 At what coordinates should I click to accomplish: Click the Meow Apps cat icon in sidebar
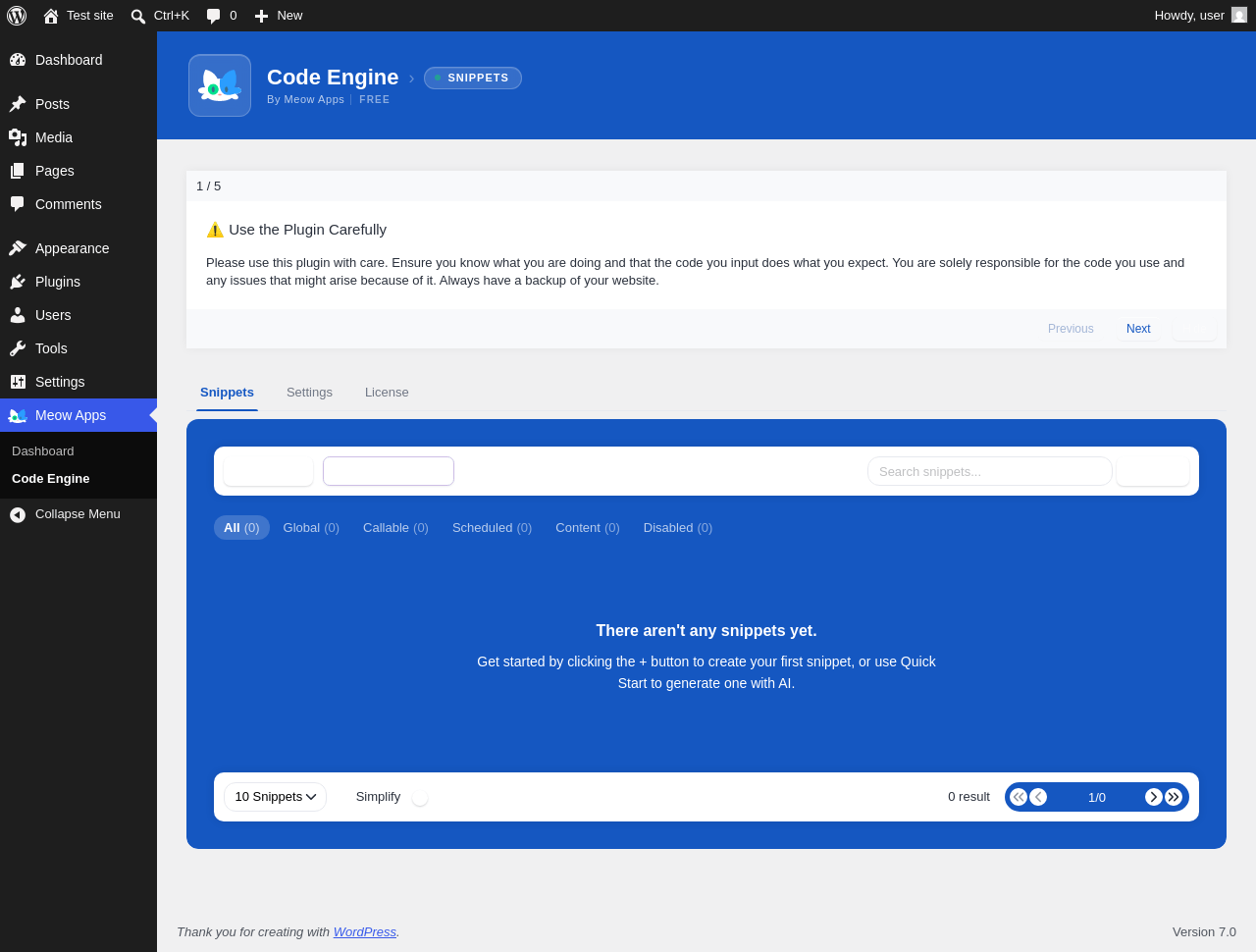pos(18,415)
